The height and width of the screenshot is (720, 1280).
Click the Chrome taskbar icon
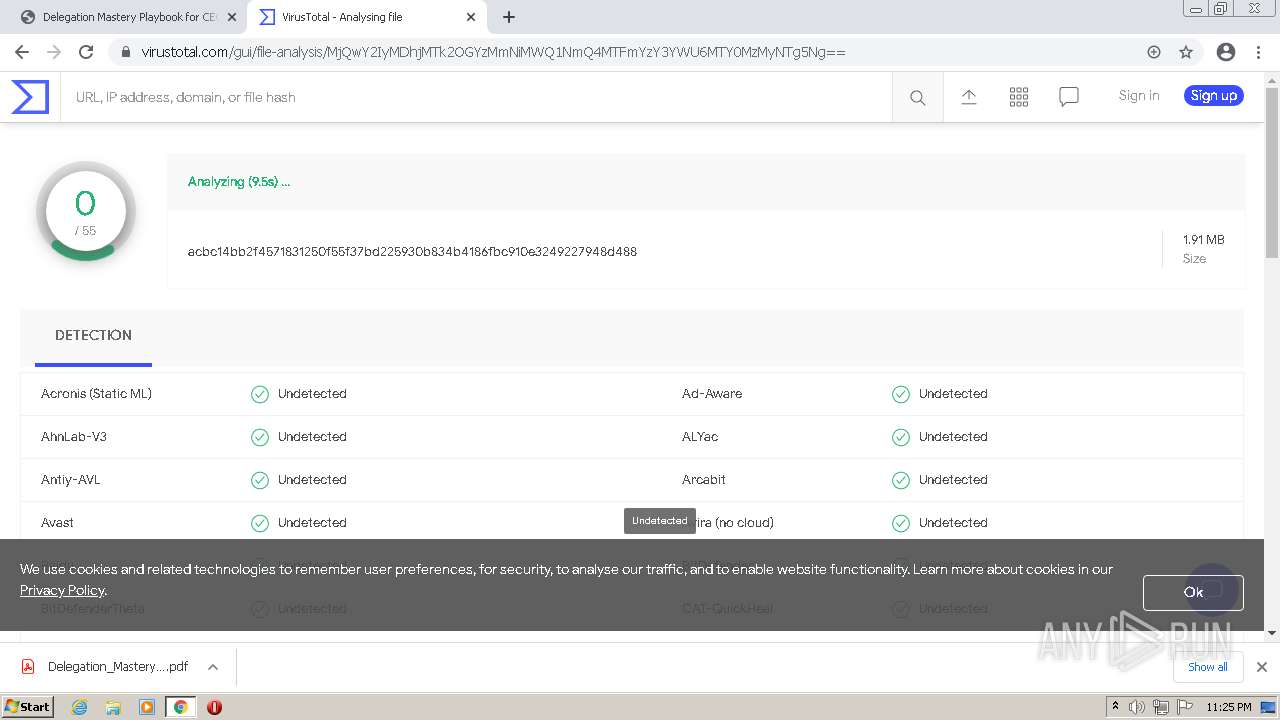[x=180, y=707]
